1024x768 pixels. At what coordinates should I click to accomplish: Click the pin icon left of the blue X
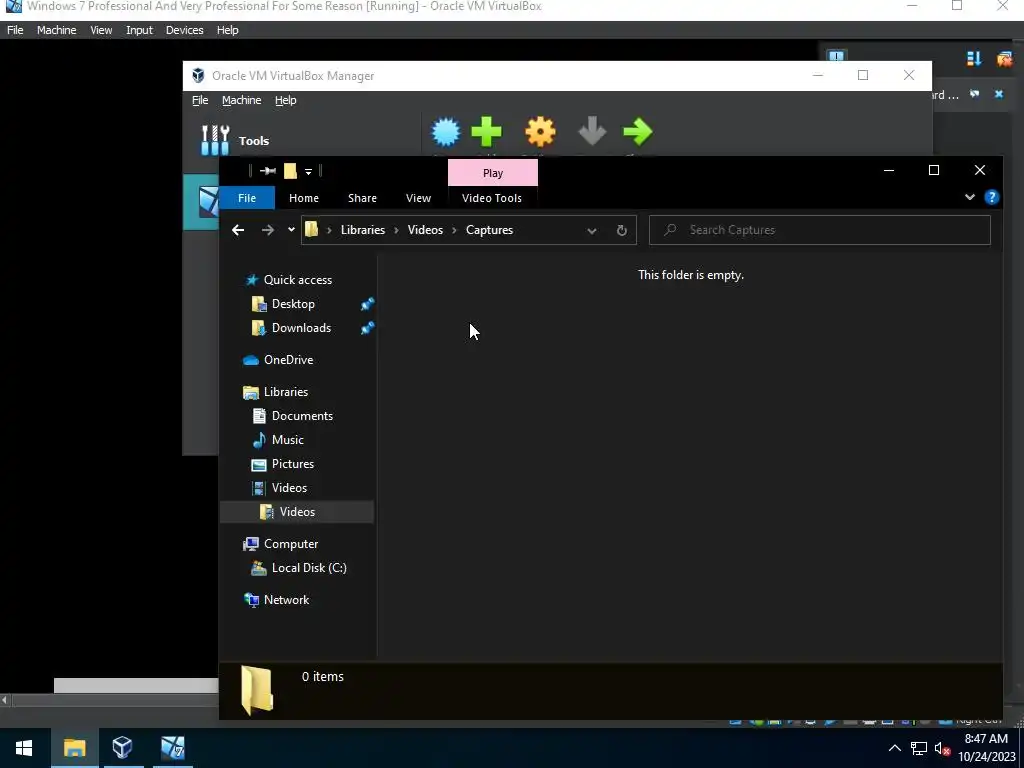pyautogui.click(x=974, y=94)
